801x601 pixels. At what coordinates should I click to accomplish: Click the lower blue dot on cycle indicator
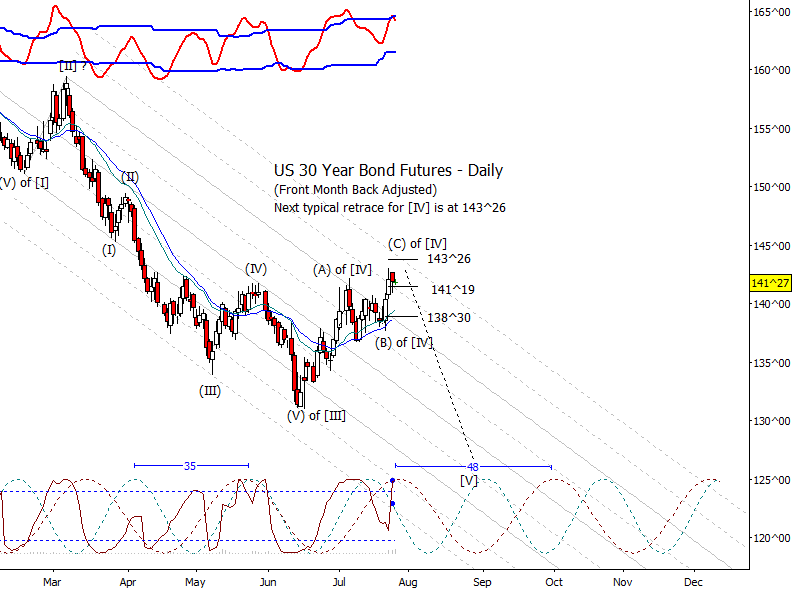click(x=392, y=504)
